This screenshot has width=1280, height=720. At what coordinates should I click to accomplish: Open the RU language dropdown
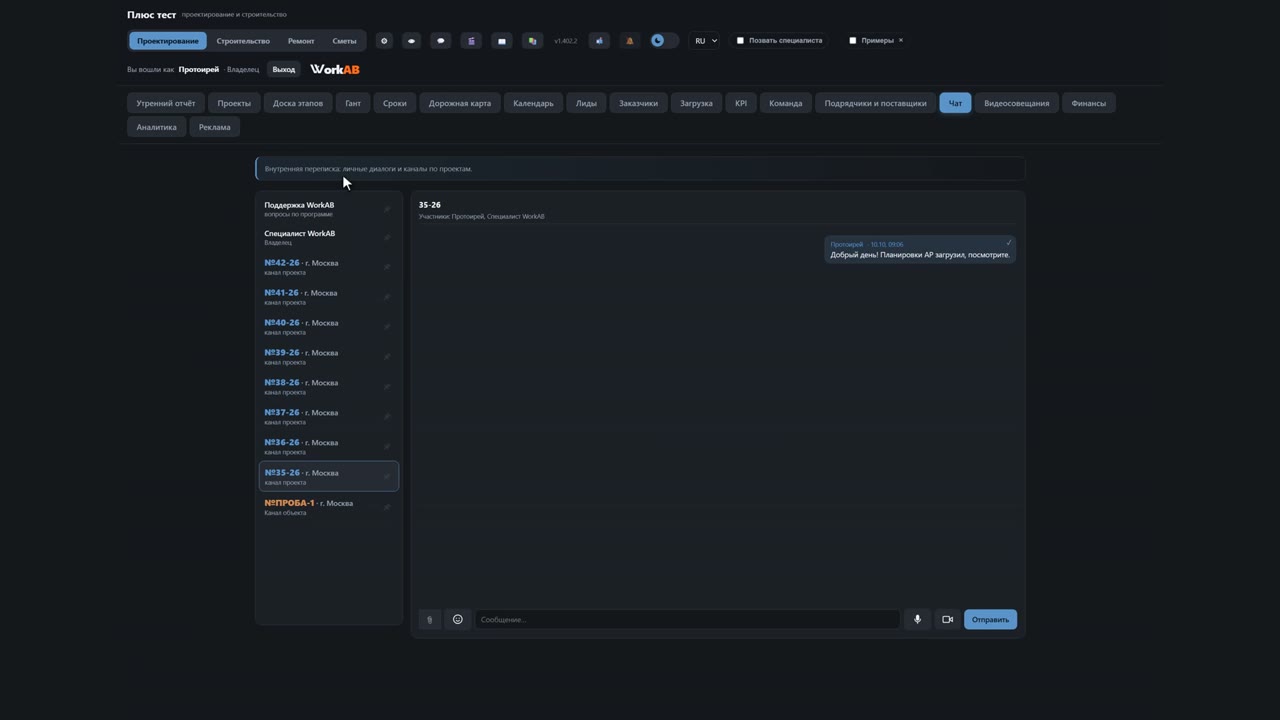coord(705,41)
